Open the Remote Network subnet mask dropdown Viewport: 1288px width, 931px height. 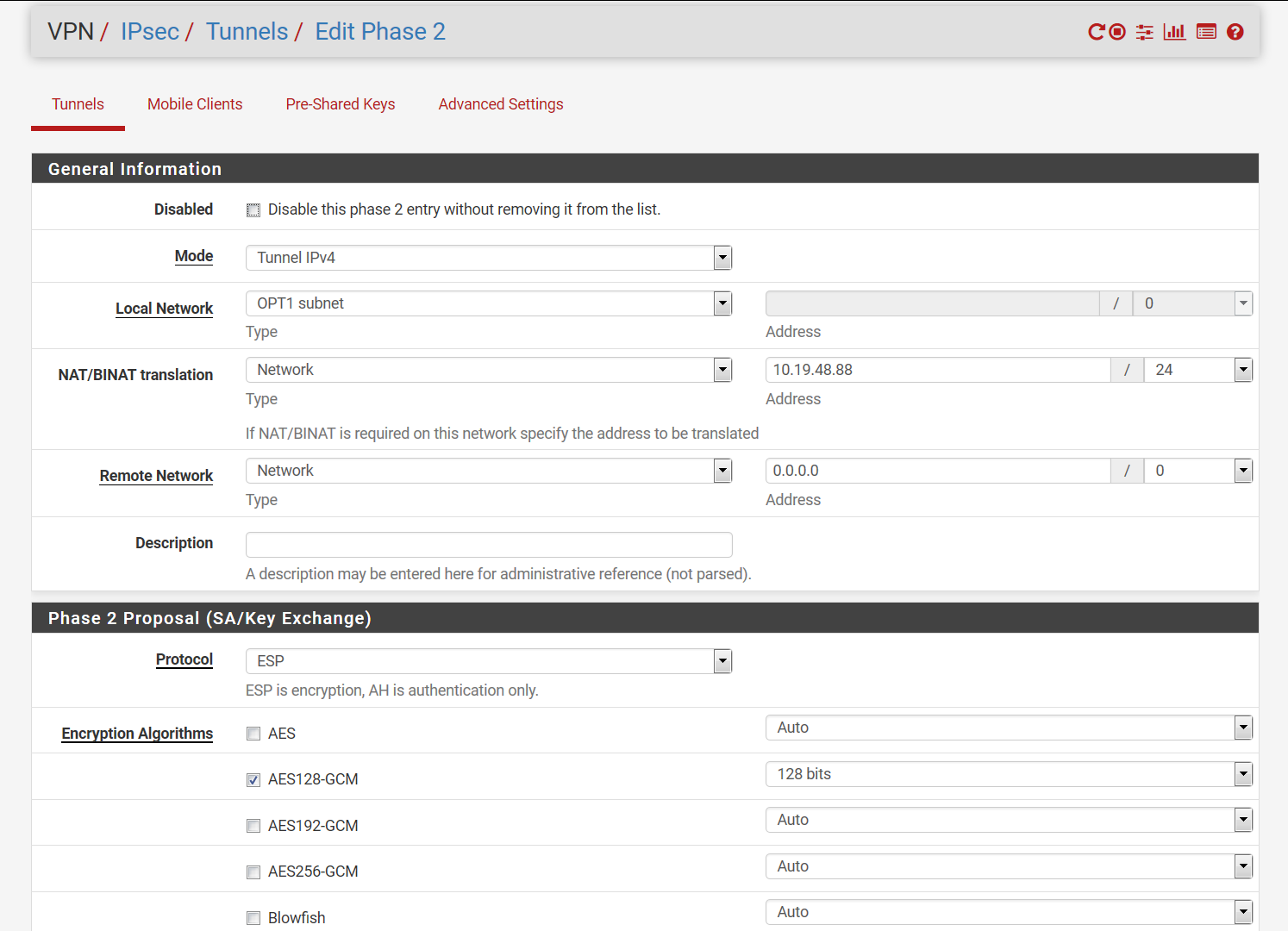point(1198,471)
